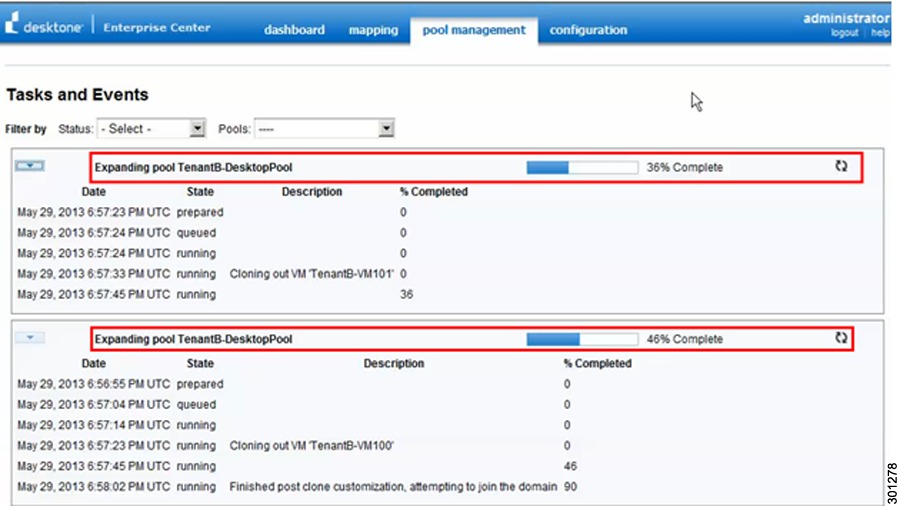Select 'May 29, 2013 6:58:02 PM UTC' date cell
Screen dimensions: 900x506
click(x=94, y=486)
